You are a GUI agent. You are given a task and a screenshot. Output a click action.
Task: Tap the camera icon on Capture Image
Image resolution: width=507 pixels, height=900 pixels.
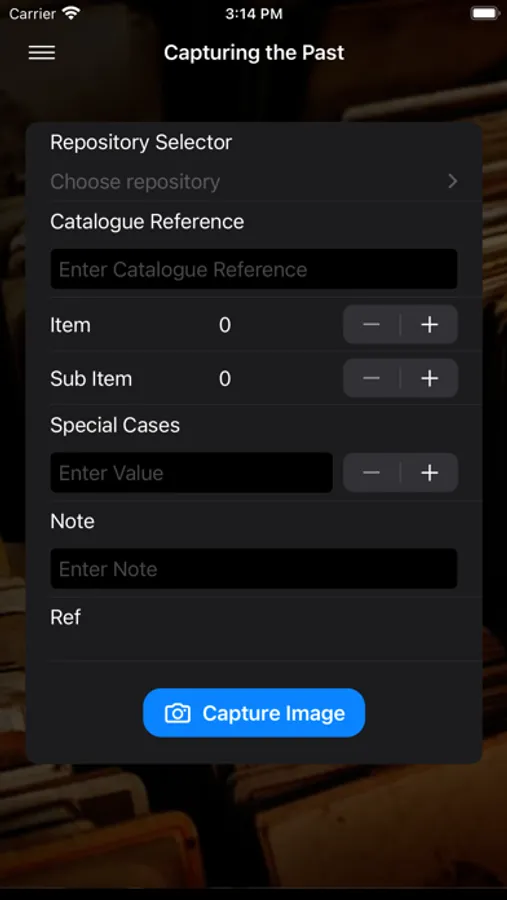[178, 713]
